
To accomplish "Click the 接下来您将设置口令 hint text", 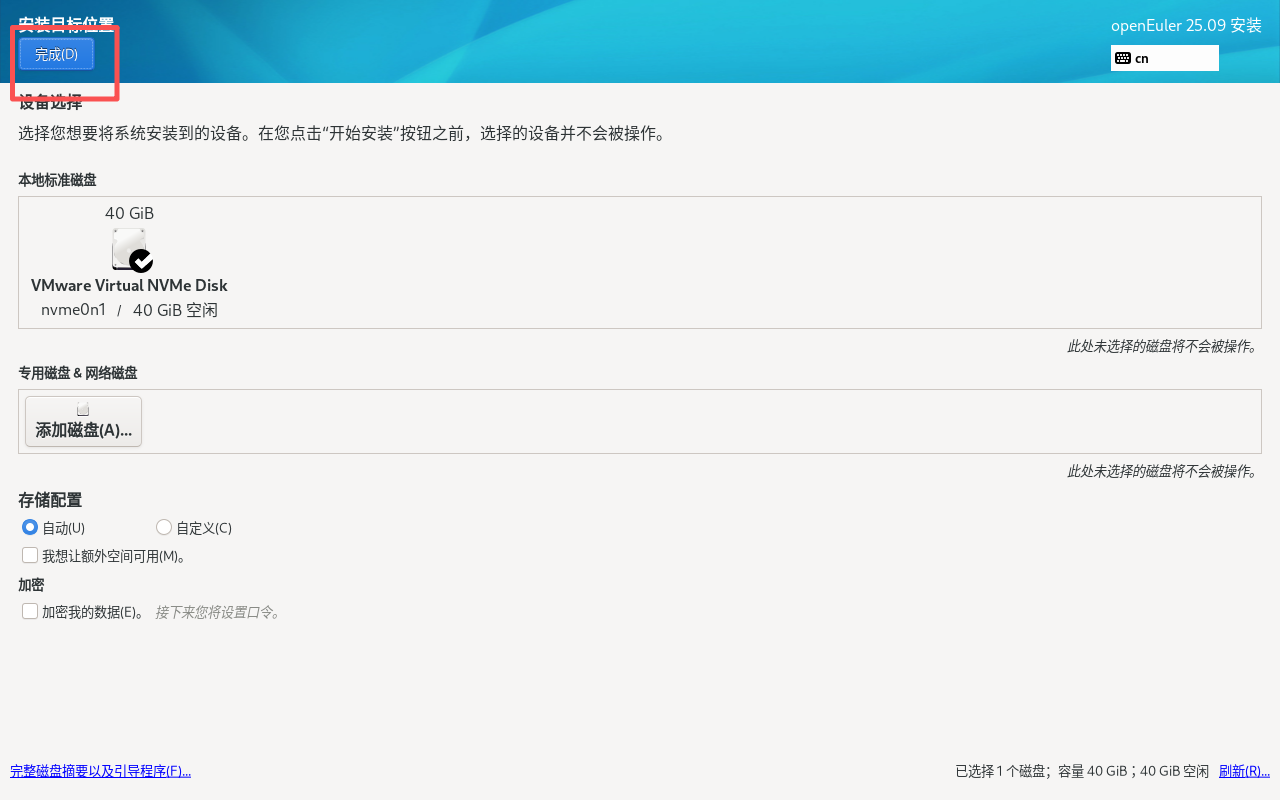I will (x=218, y=612).
